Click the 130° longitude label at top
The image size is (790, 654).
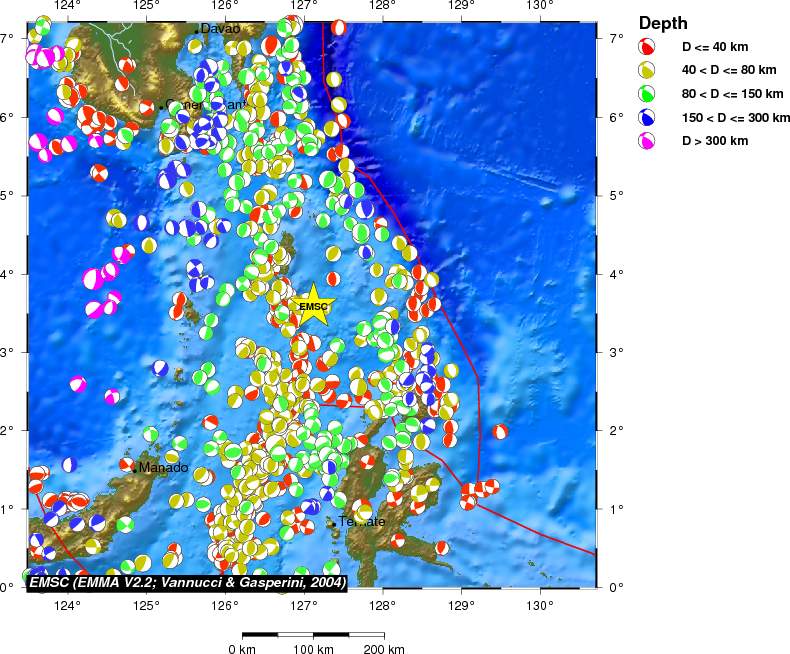click(x=540, y=6)
